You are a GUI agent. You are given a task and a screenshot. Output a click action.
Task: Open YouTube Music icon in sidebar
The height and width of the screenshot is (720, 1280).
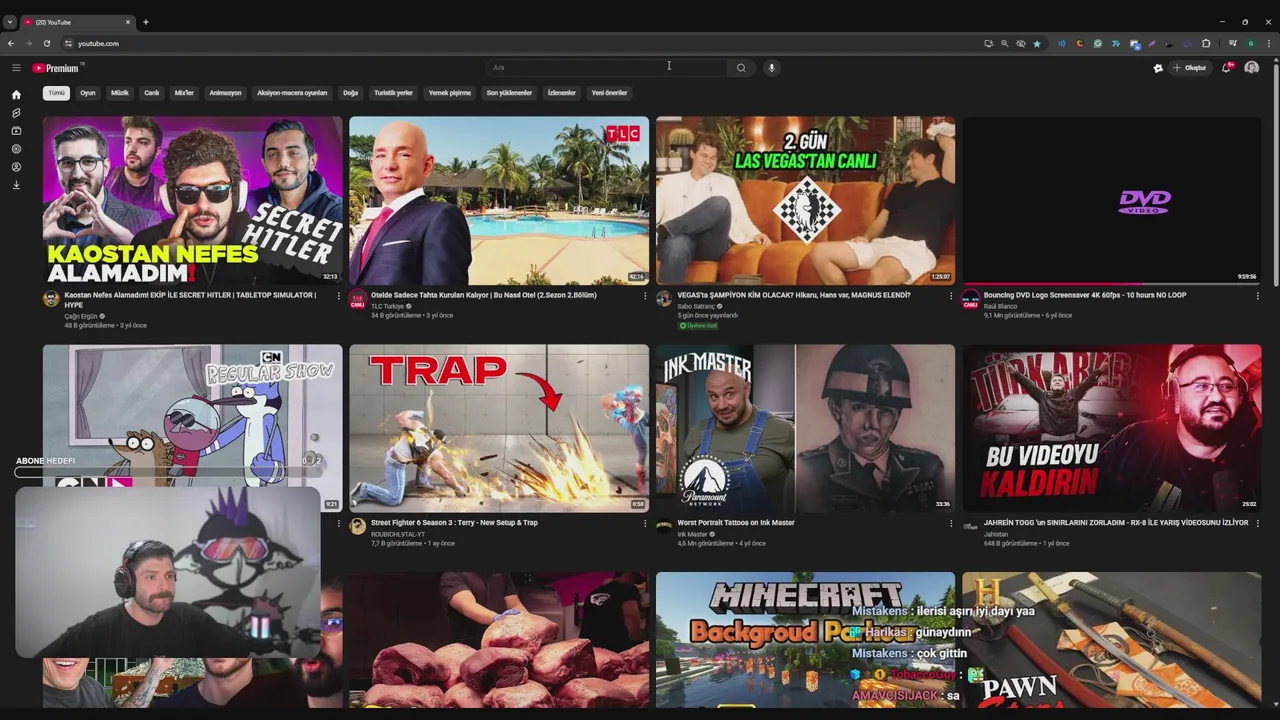pos(16,149)
